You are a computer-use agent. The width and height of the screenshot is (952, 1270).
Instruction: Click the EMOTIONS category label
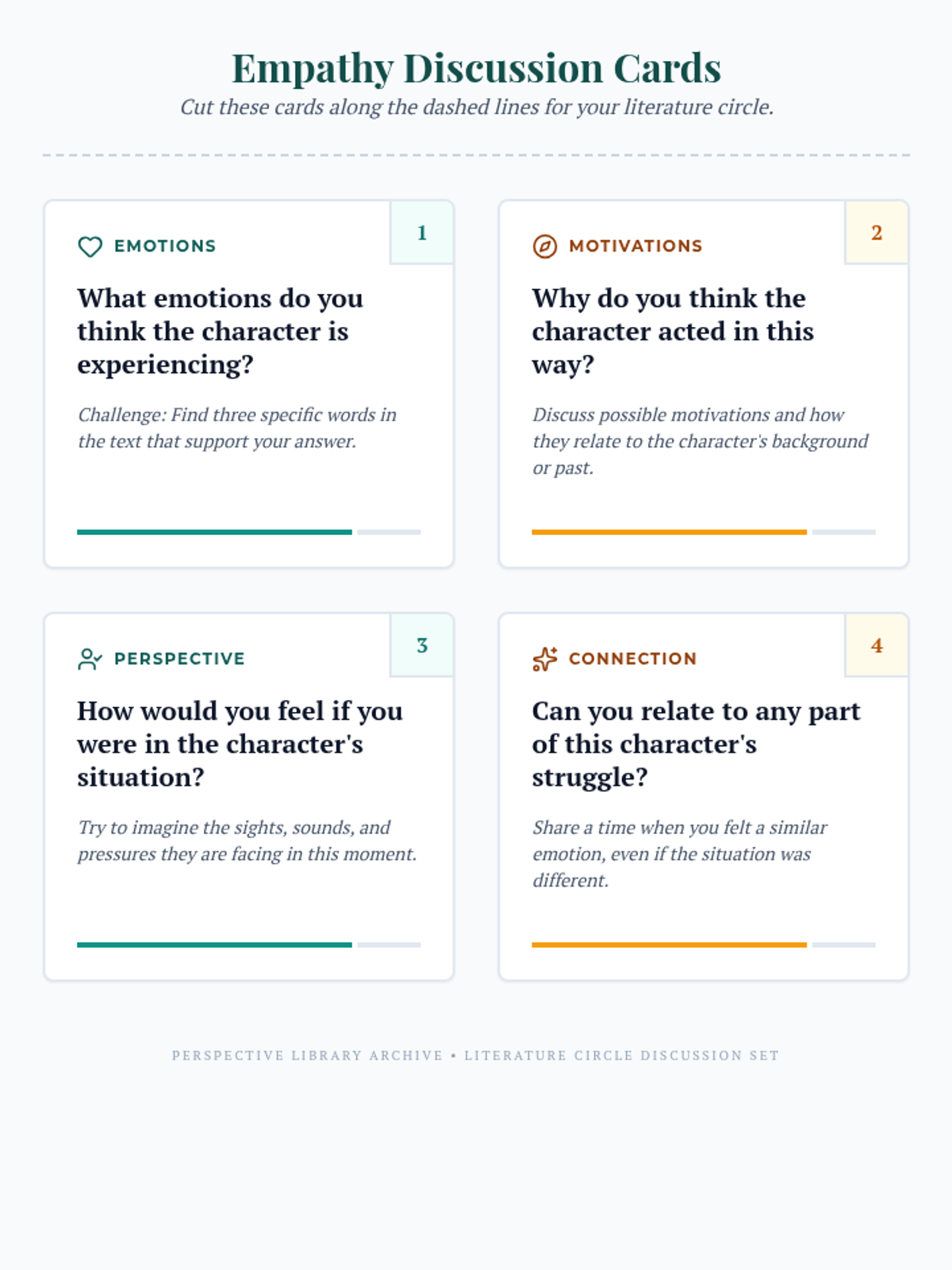tap(165, 246)
